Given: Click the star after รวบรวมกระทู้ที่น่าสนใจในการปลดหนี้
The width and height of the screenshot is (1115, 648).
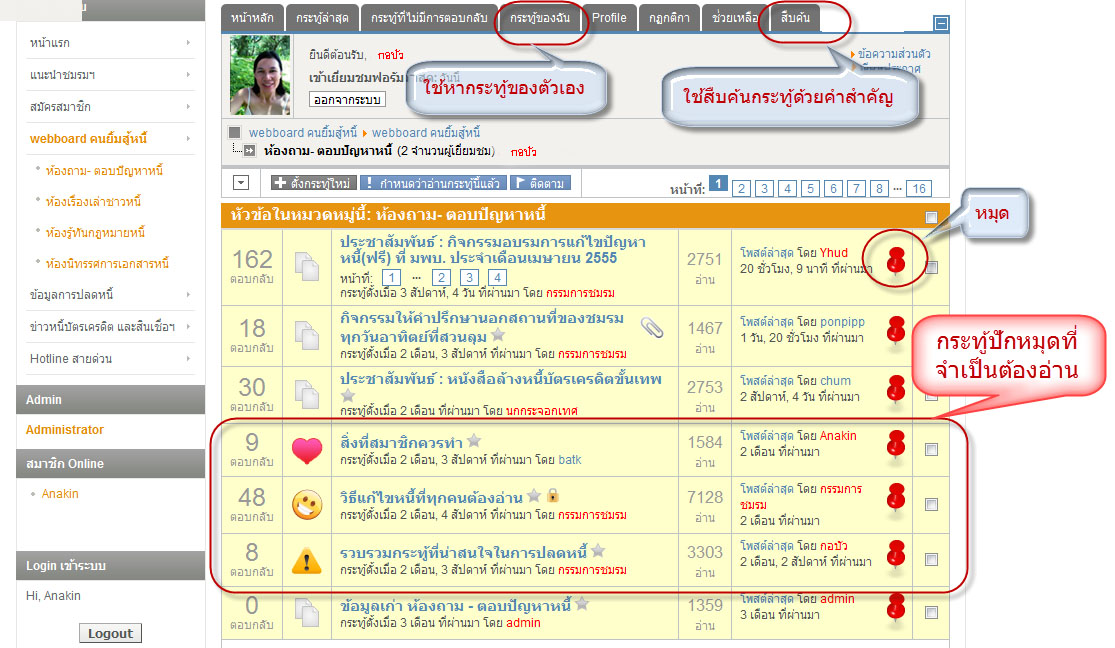Looking at the screenshot, I should click(598, 551).
